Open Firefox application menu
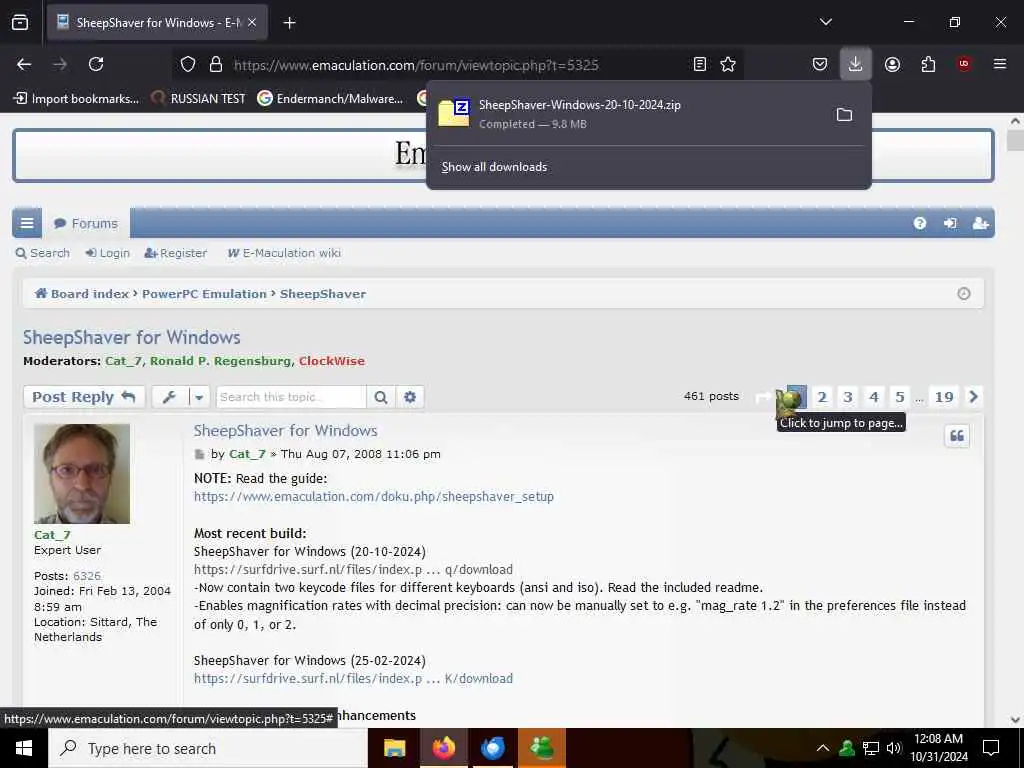 tap(1000, 64)
